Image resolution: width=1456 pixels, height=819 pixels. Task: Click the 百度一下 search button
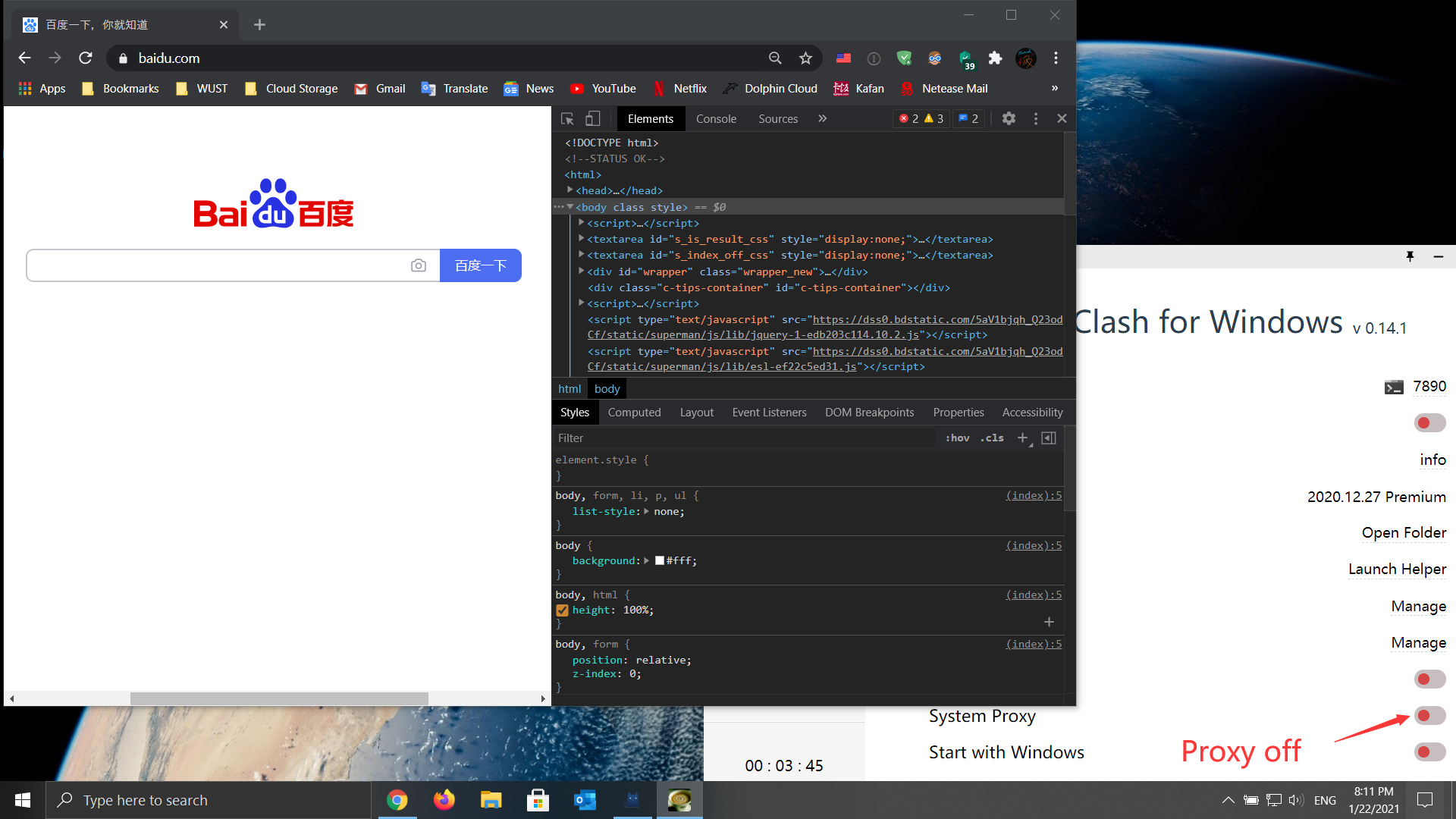click(x=481, y=265)
